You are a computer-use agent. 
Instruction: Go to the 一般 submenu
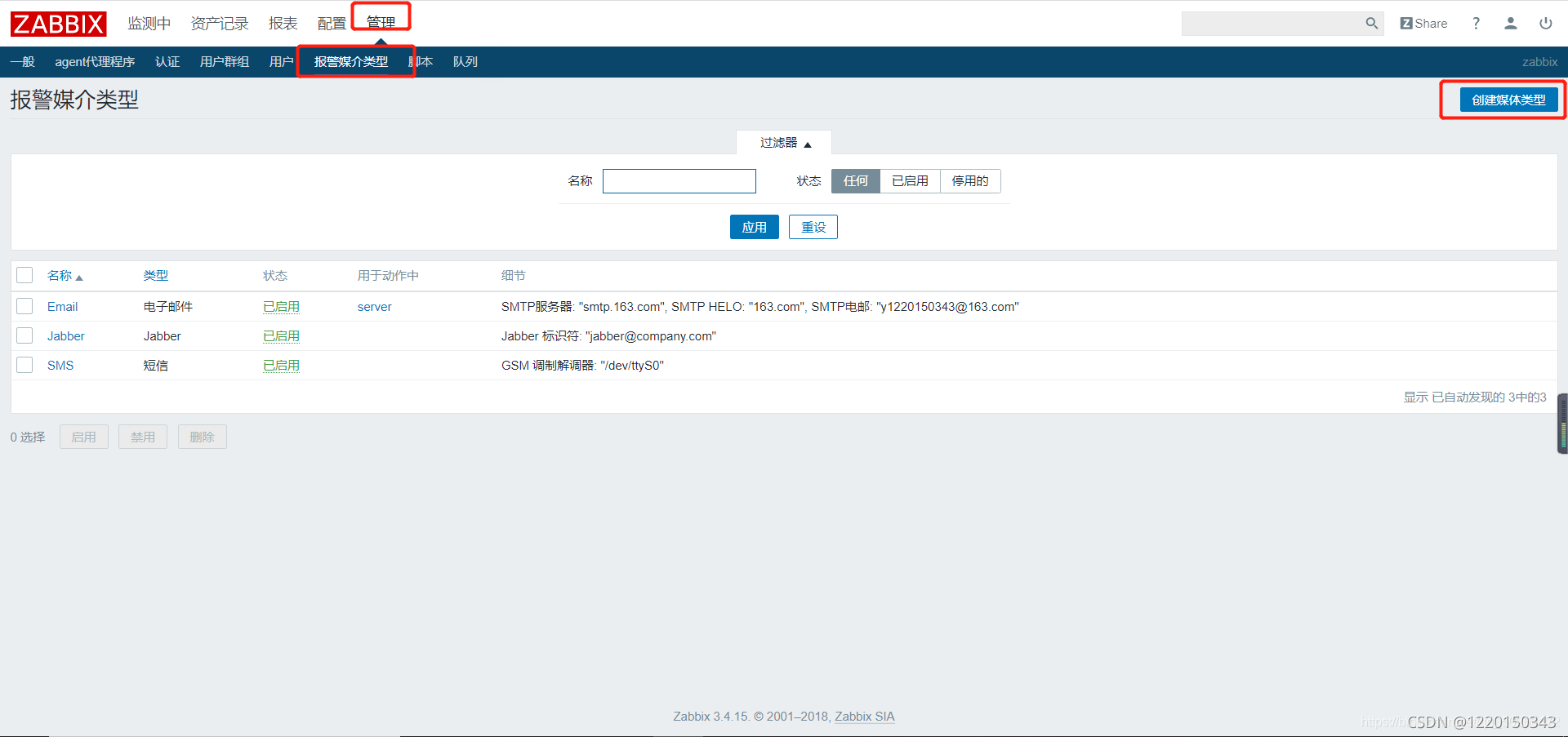tap(22, 62)
